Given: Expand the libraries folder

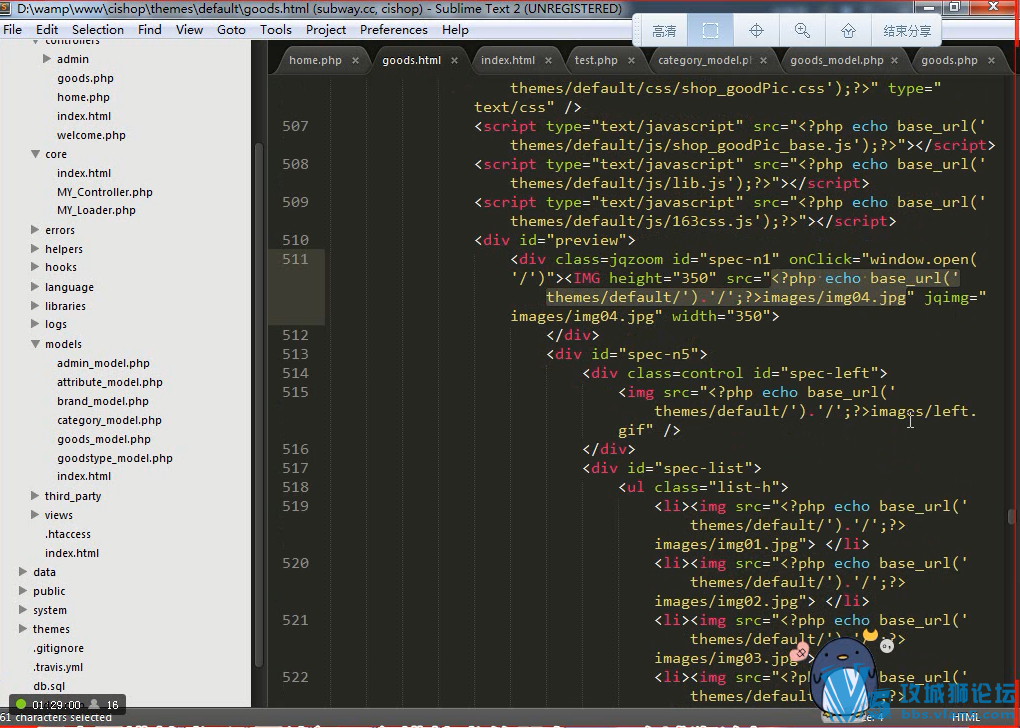Looking at the screenshot, I should [35, 305].
